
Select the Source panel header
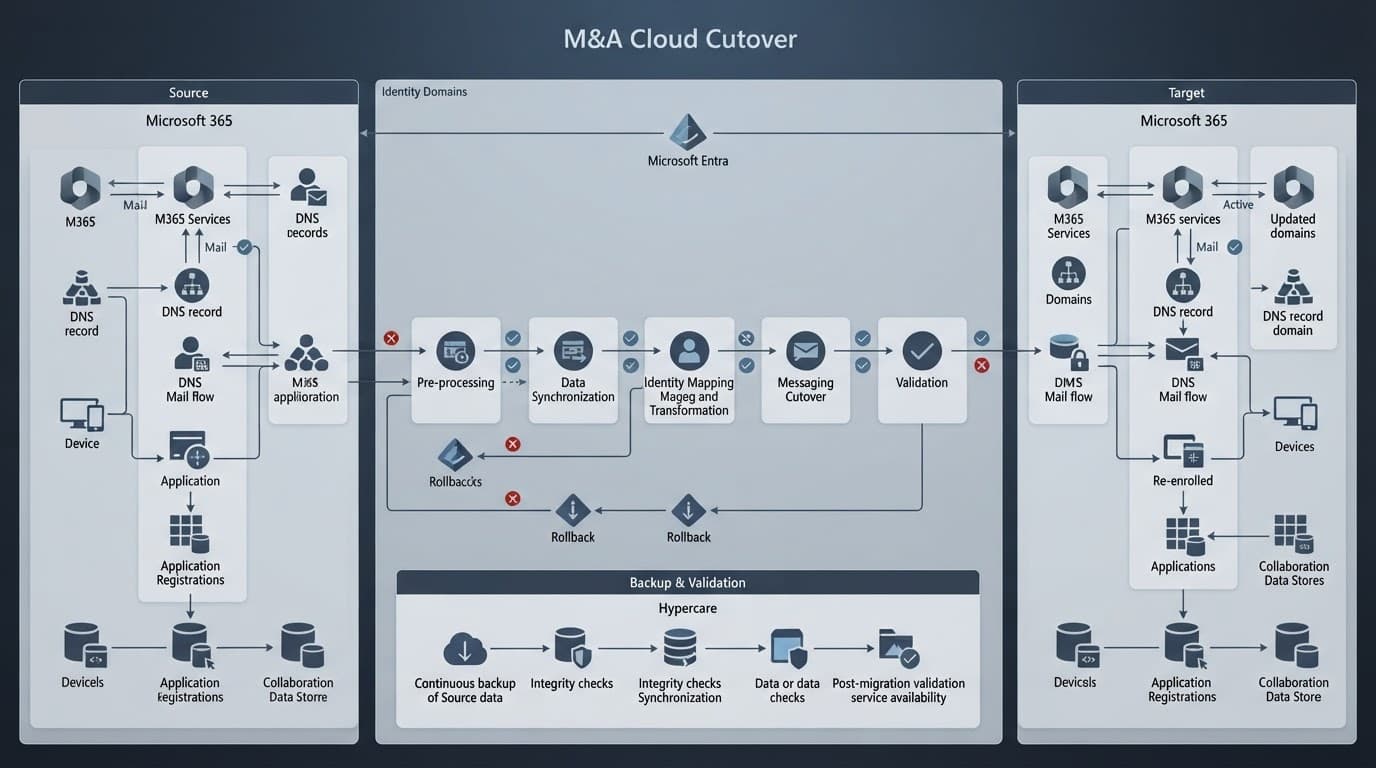(189, 92)
